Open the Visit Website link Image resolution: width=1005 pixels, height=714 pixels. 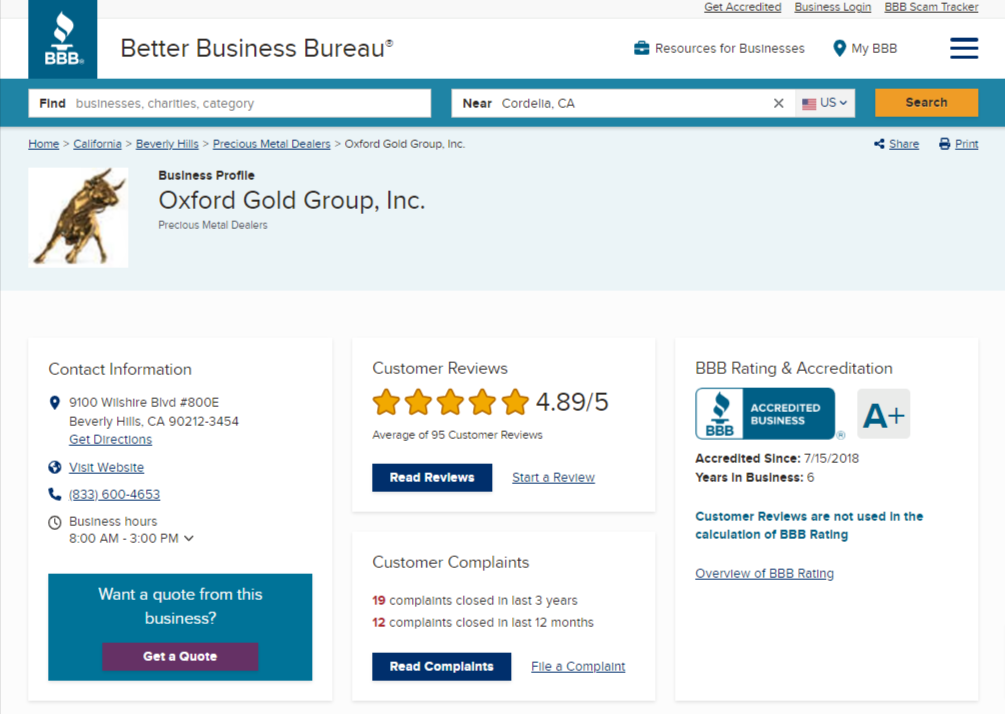coord(106,468)
